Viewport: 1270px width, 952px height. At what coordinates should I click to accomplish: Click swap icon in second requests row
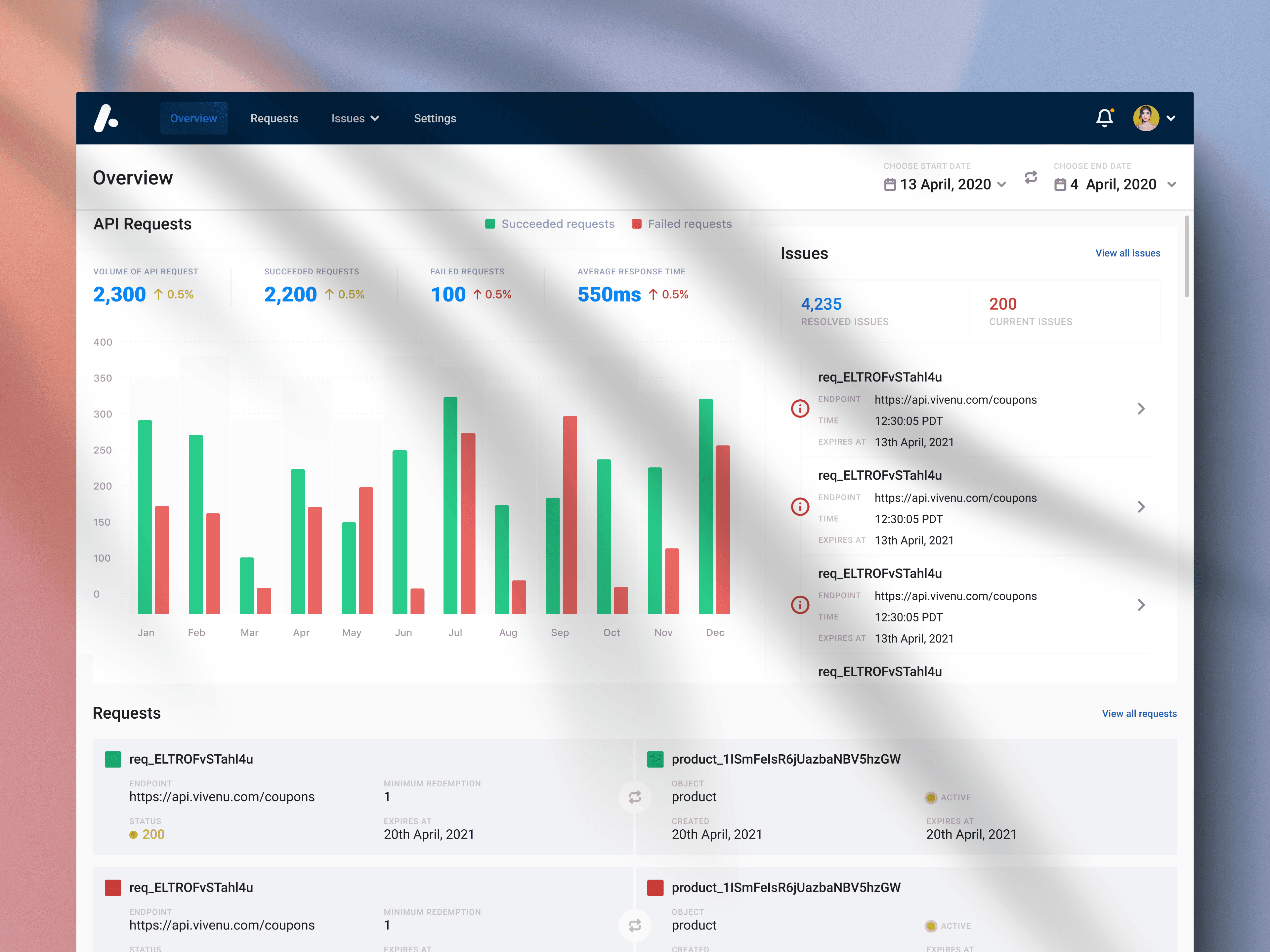click(634, 925)
